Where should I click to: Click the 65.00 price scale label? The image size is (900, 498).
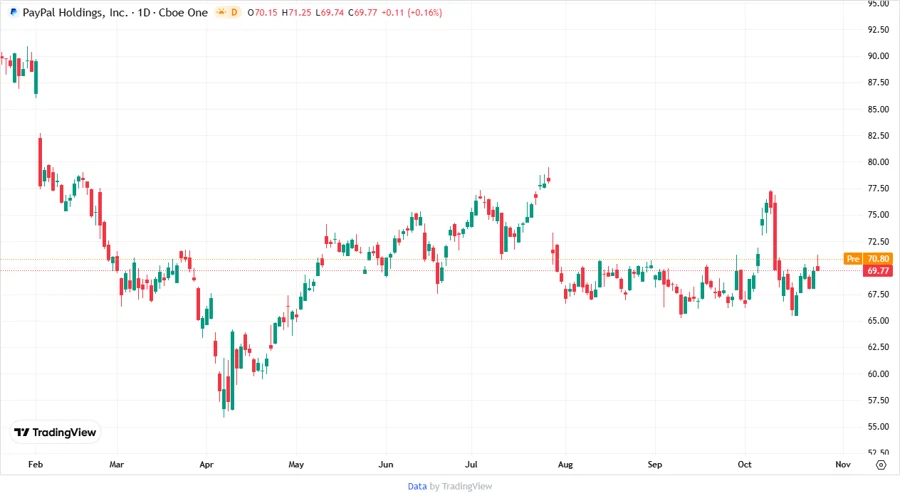(x=878, y=321)
